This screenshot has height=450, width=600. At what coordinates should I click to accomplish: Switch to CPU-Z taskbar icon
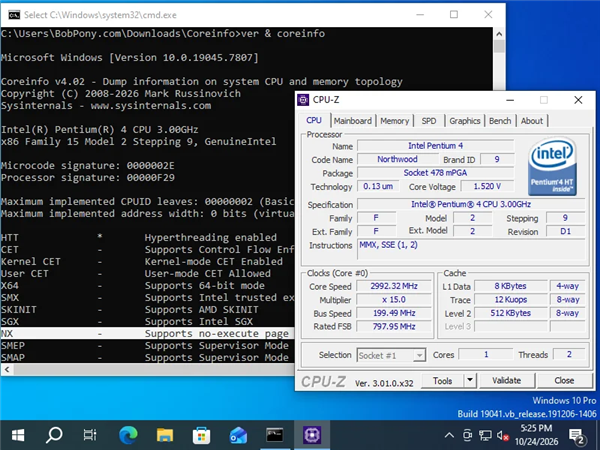coord(312,435)
